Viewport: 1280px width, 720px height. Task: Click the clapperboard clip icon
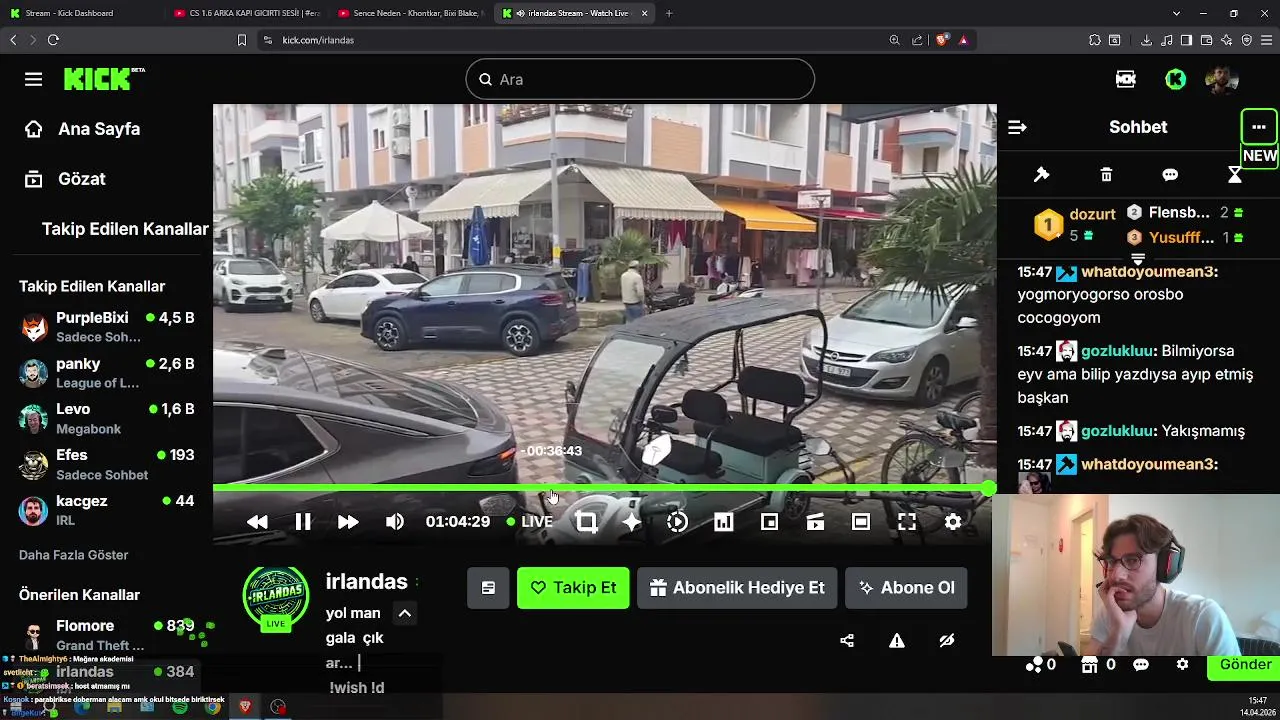click(x=815, y=522)
